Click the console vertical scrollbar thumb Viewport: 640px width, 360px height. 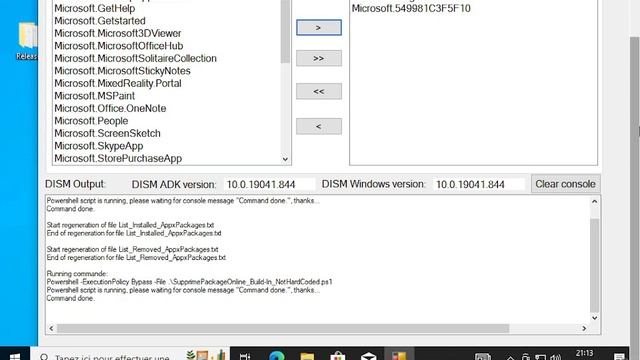(595, 265)
